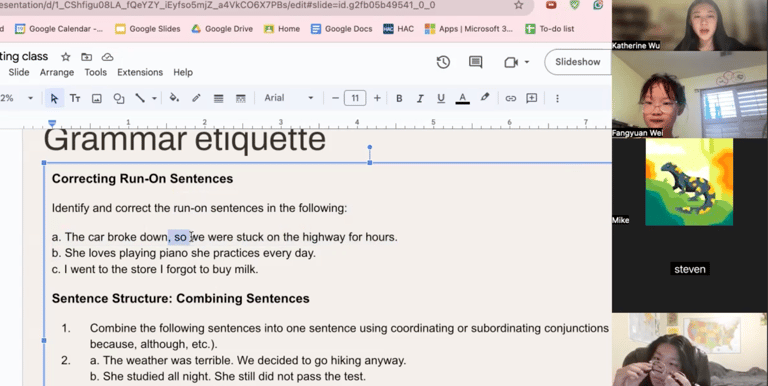Open the Arrange menu

[57, 72]
